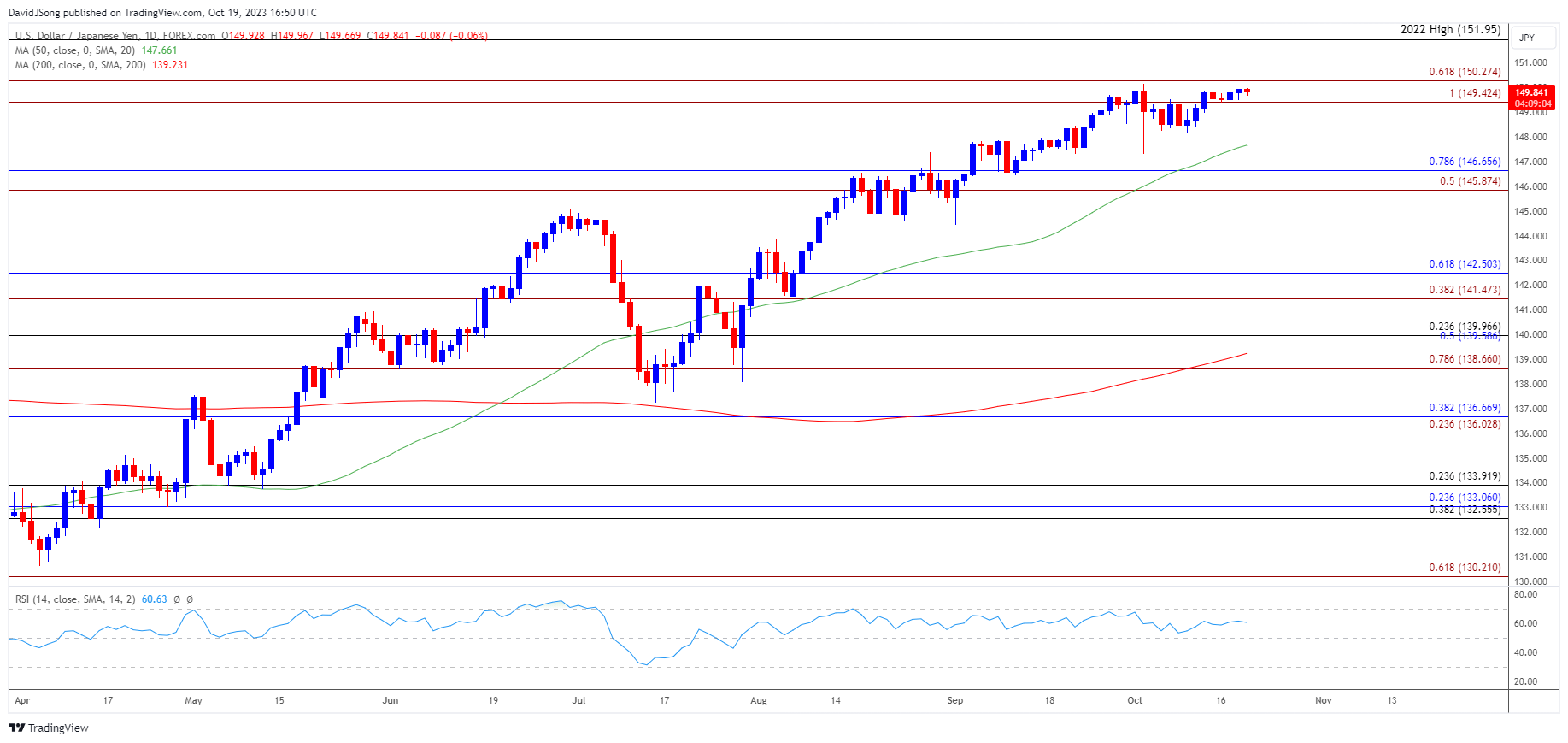The width and height of the screenshot is (1568, 743).
Task: Click the RSI value 60.63
Action: 154,599
